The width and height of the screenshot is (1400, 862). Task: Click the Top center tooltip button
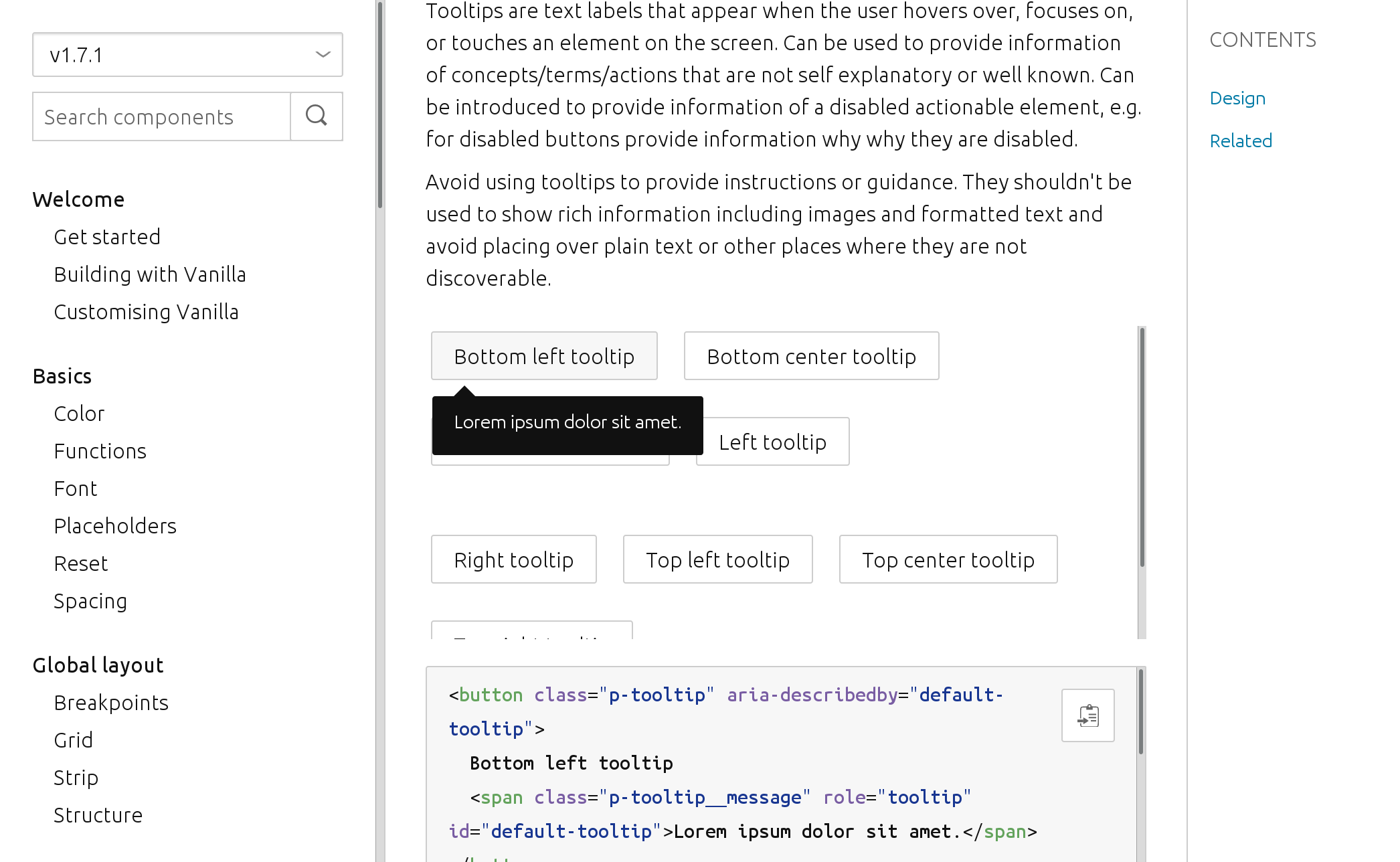coord(948,559)
